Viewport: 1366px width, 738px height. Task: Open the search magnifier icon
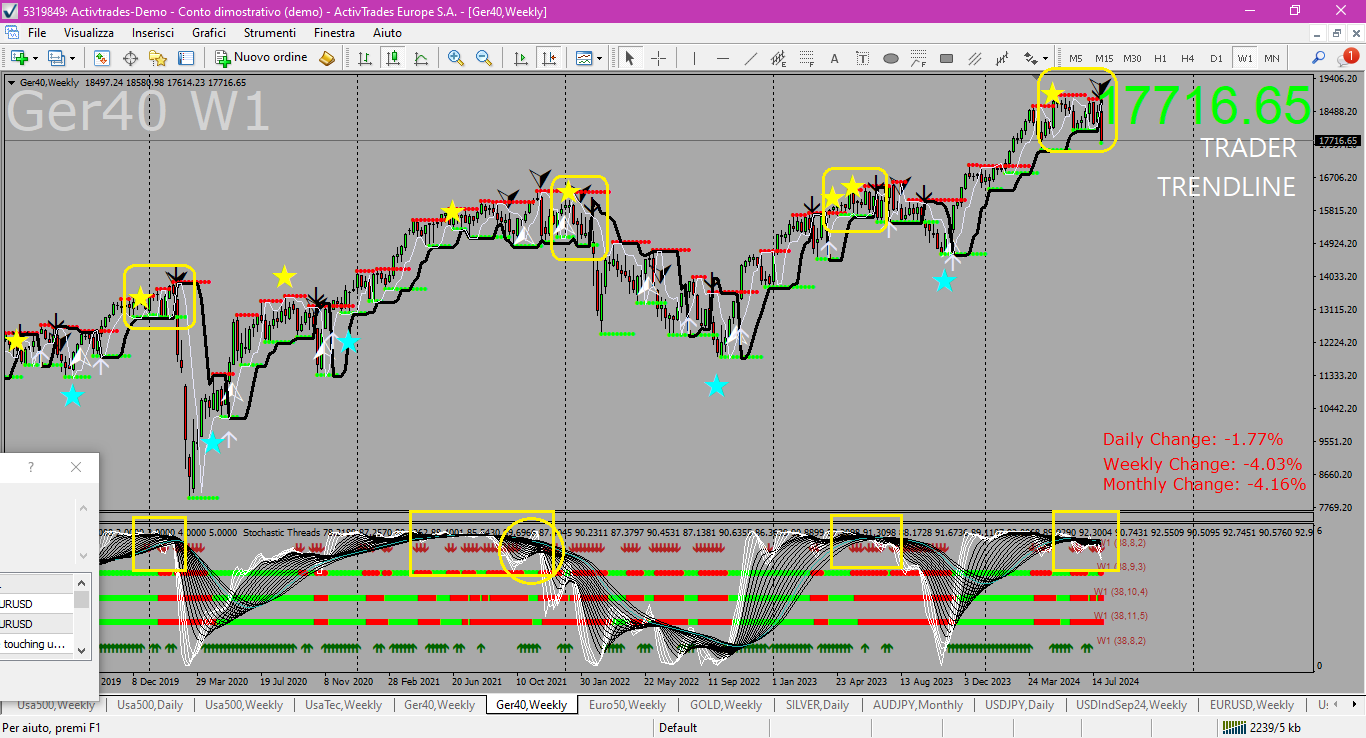(x=1319, y=58)
